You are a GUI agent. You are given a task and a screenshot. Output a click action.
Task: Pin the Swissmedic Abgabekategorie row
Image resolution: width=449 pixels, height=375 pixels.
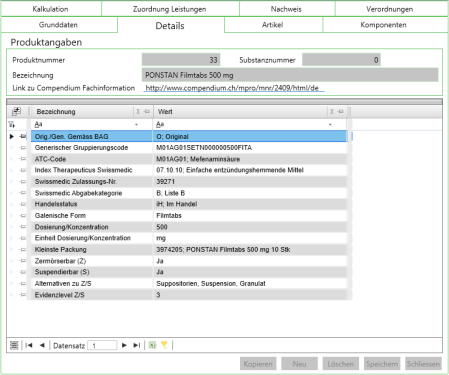tap(23, 193)
